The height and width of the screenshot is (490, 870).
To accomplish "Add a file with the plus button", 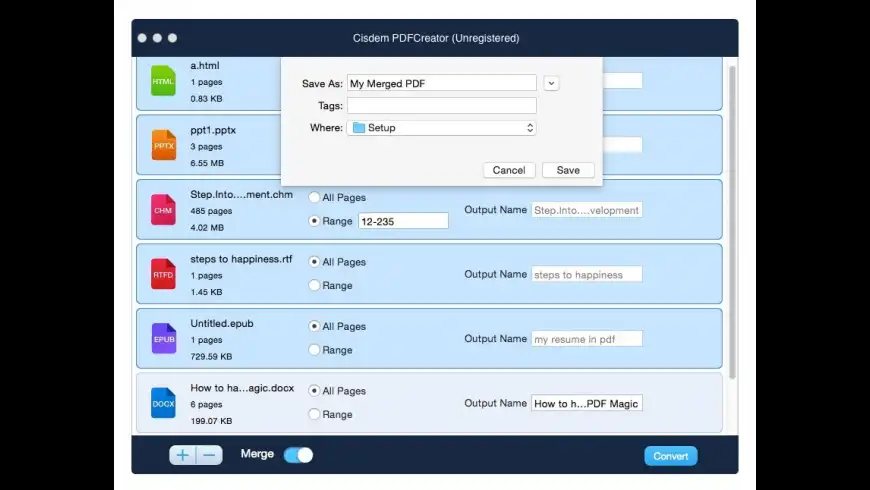I will 183,455.
